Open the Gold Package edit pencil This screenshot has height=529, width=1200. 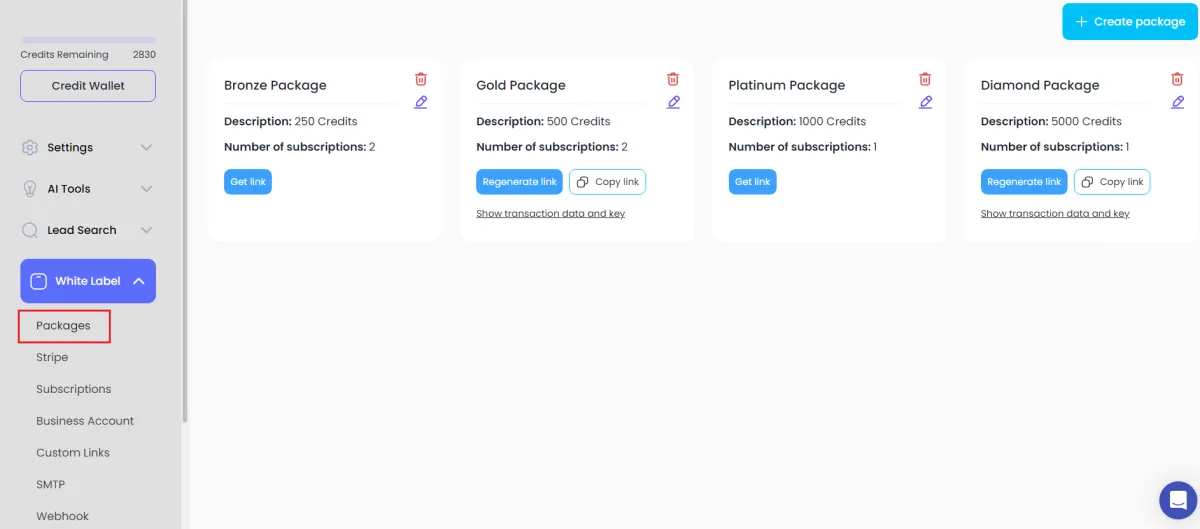coord(673,102)
